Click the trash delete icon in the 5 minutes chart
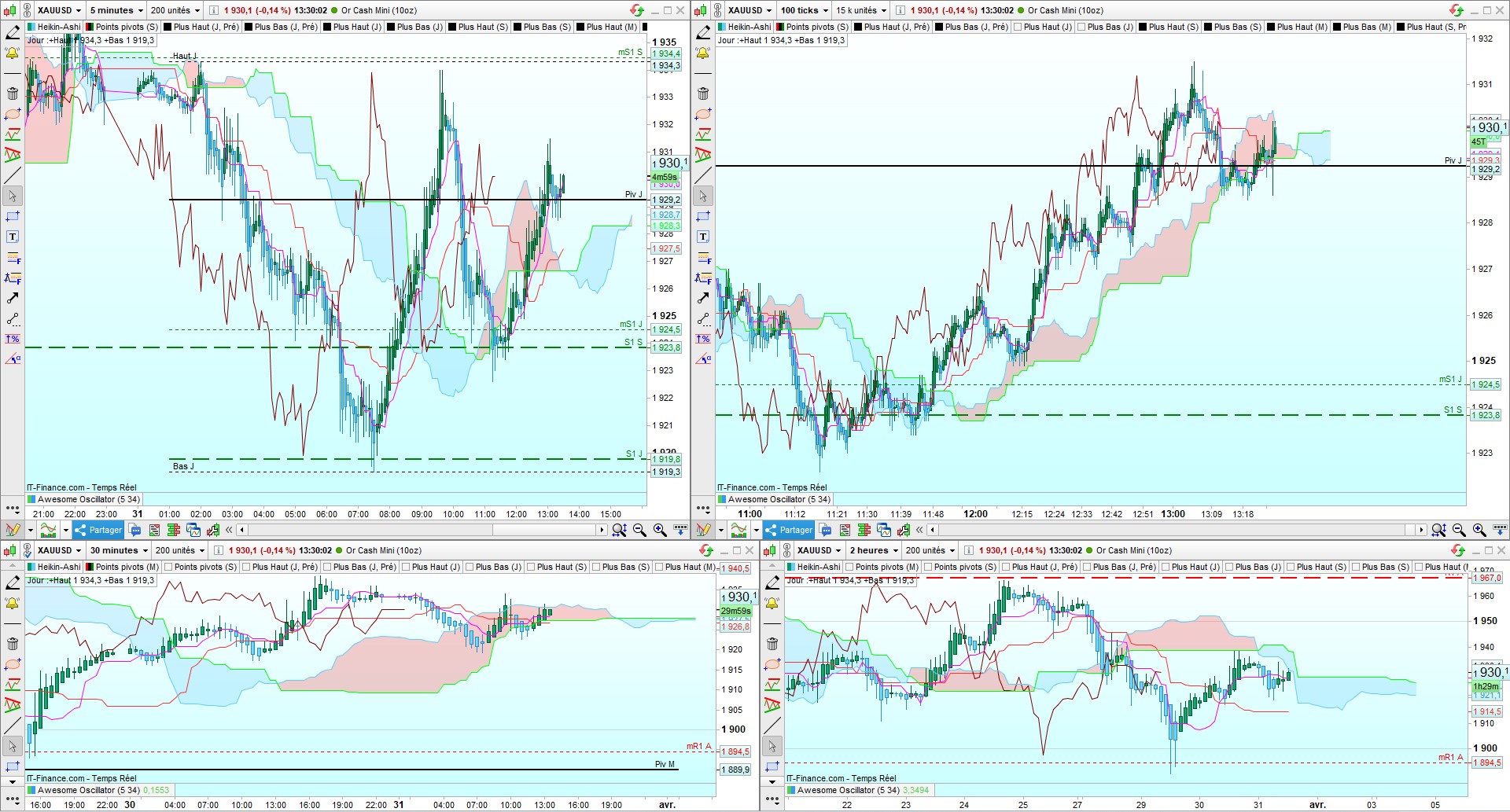 [x=13, y=94]
